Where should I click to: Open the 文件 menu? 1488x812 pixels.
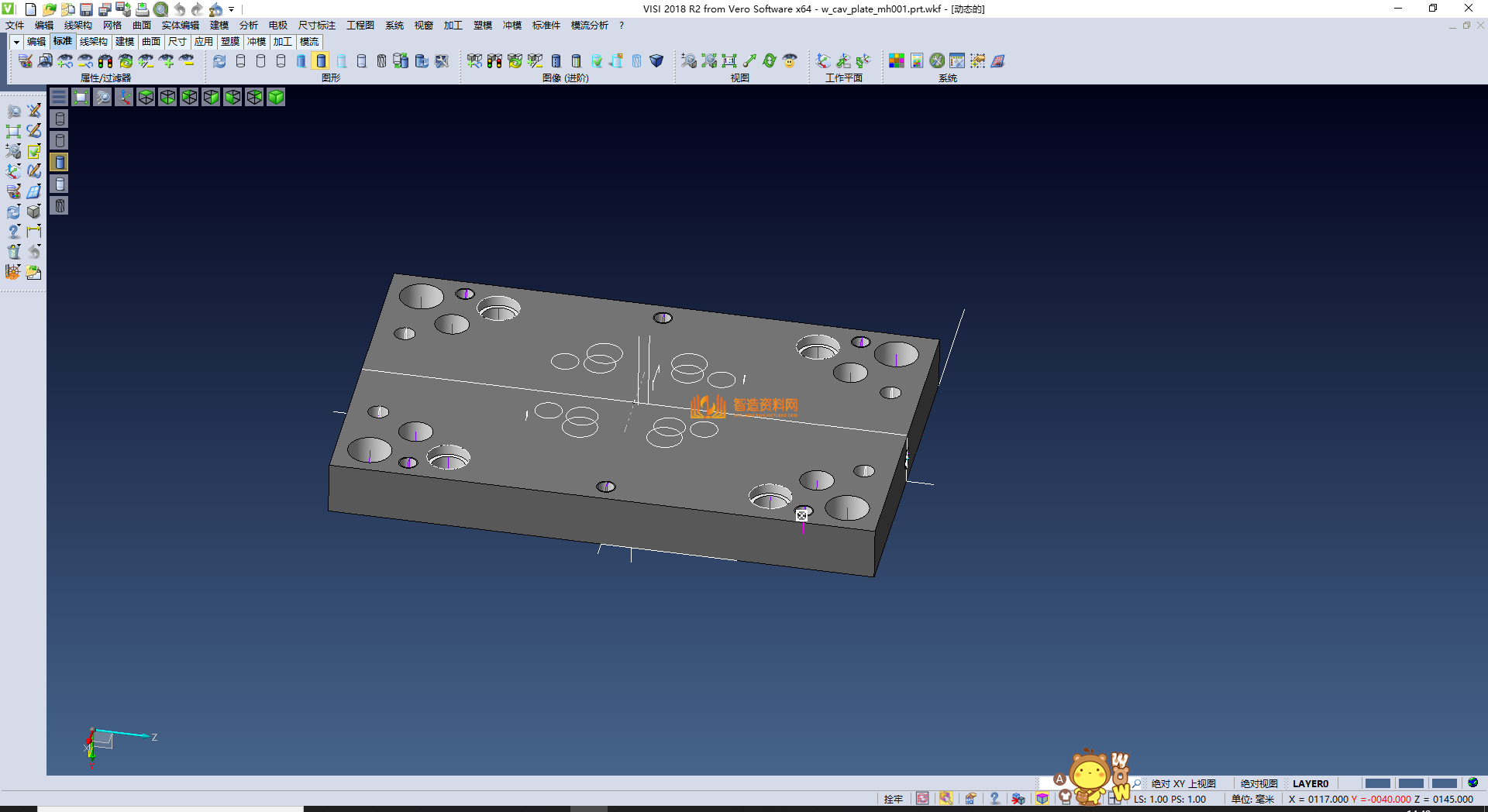[x=15, y=26]
